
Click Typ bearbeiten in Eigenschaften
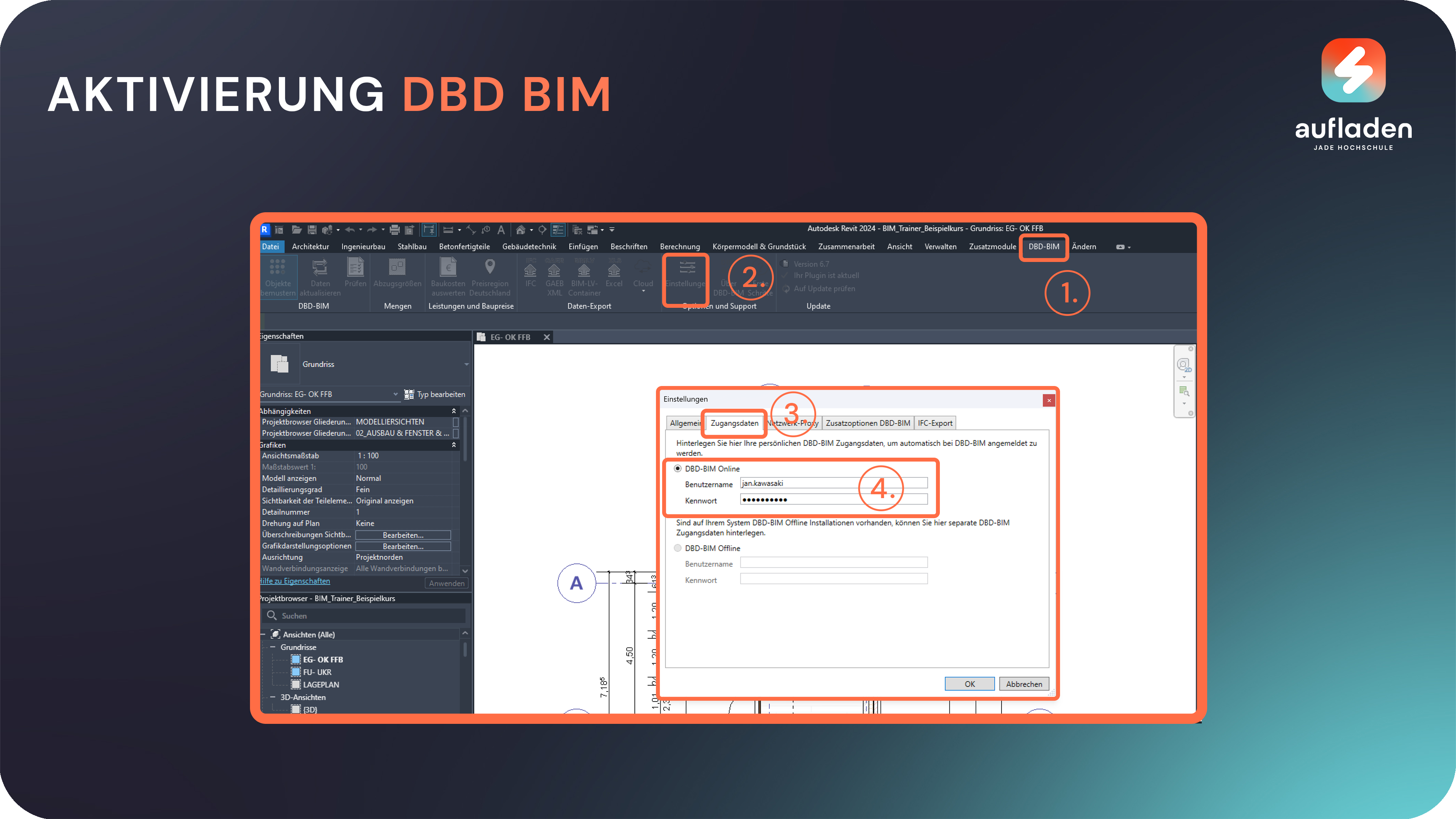434,394
